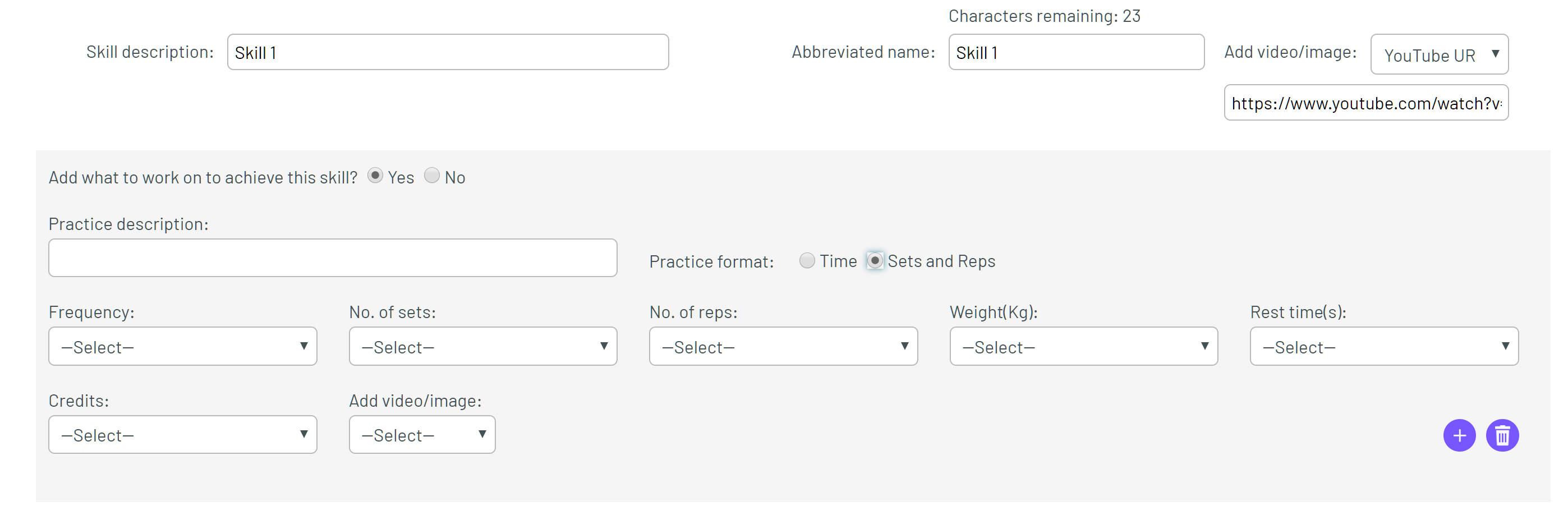Click the Skill description text field
This screenshot has height=515, width=1568.
pyautogui.click(x=448, y=52)
